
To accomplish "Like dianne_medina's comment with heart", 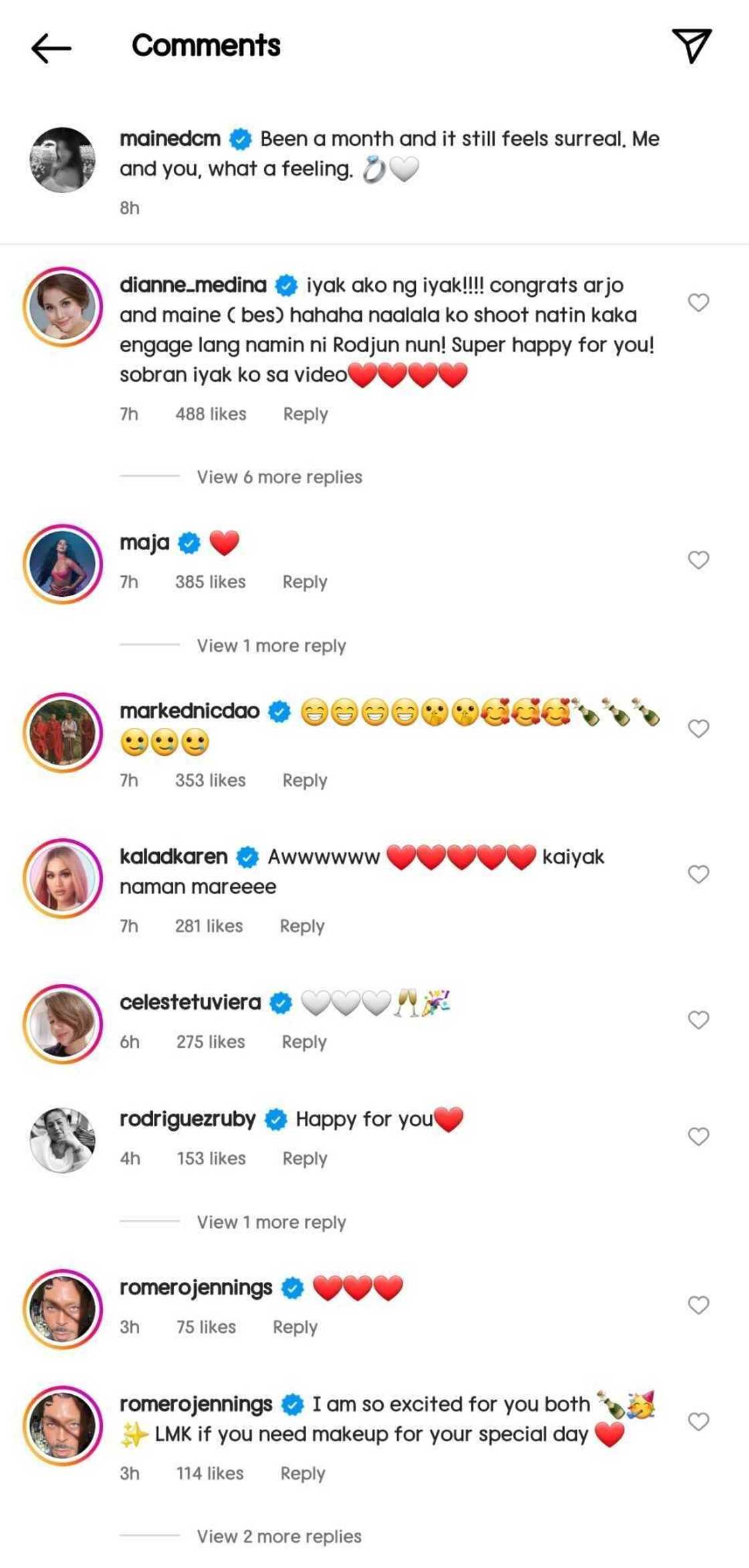I will (698, 303).
